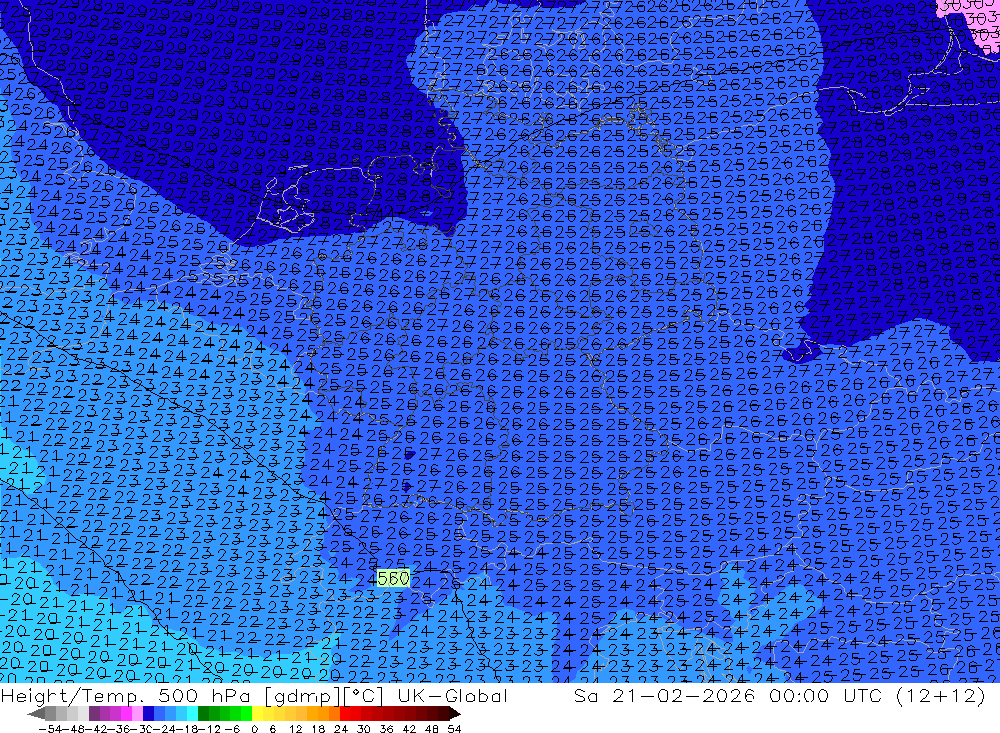The height and width of the screenshot is (733, 1000).
Task: Click the '(12+12)' forecast offset text
Action: pyautogui.click(x=941, y=696)
